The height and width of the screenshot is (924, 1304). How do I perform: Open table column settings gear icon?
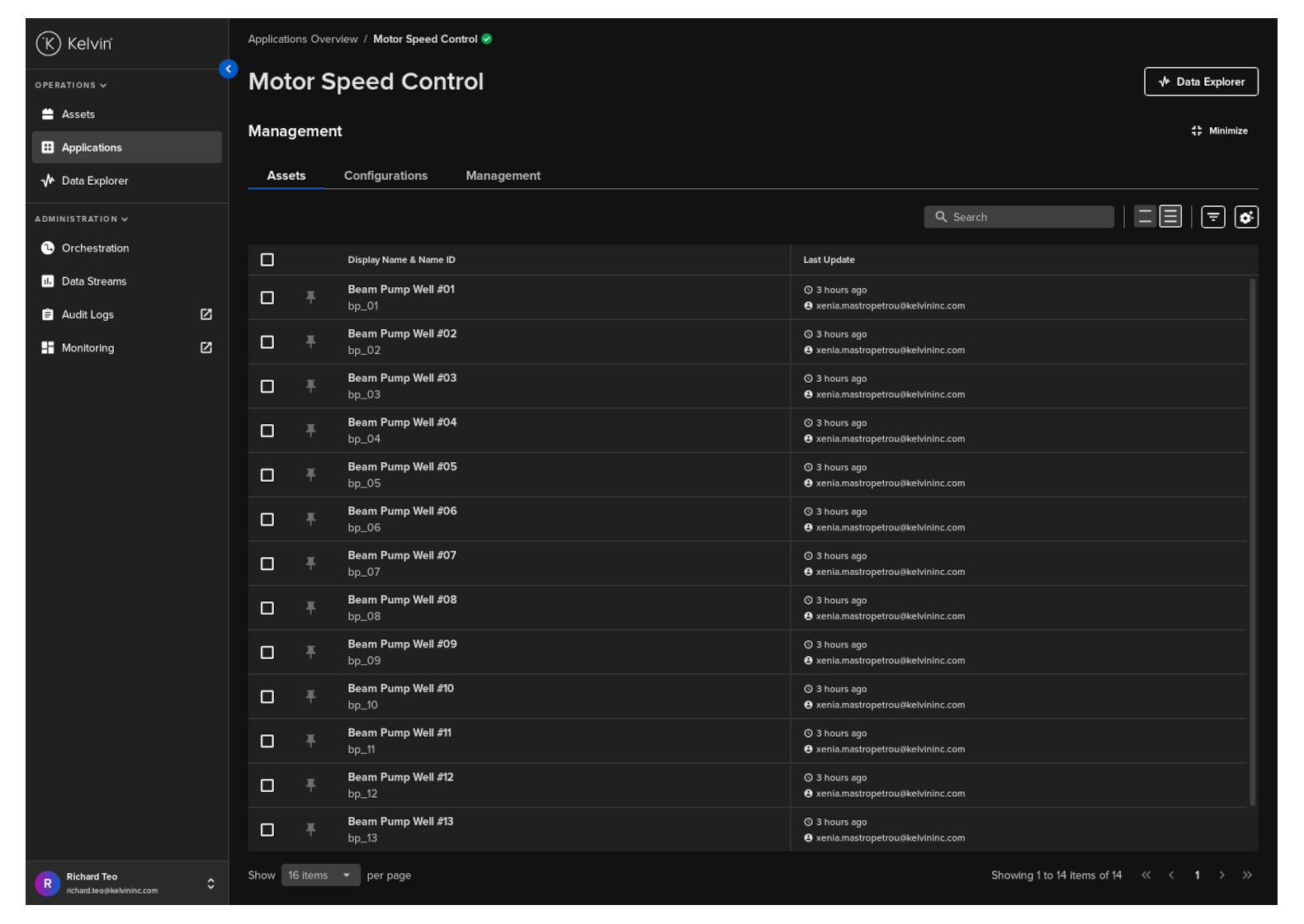pos(1245,217)
